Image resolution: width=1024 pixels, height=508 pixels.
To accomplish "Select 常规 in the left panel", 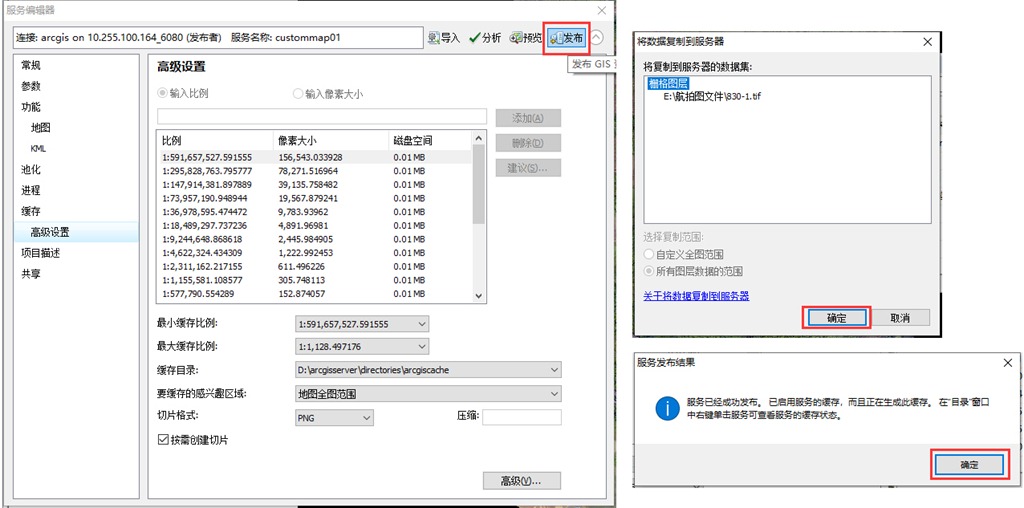I will click(31, 65).
